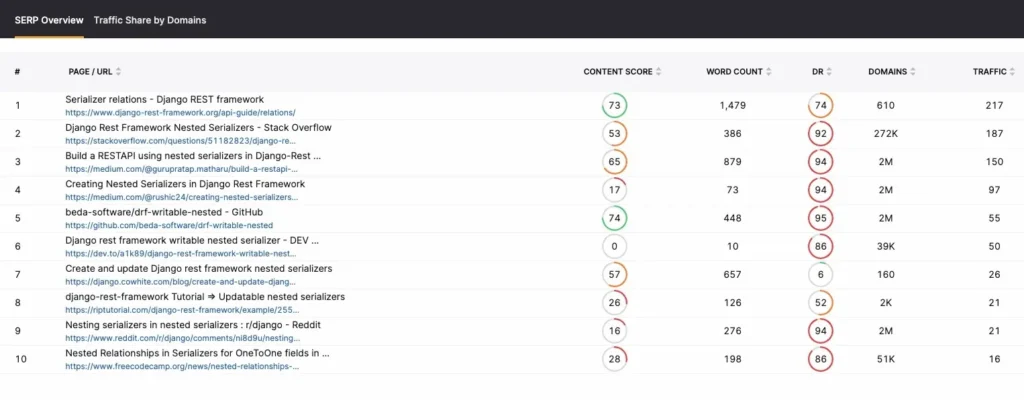The image size is (1024, 400).
Task: Click the CONTENT SCORE sort arrows
Action: (x=660, y=72)
